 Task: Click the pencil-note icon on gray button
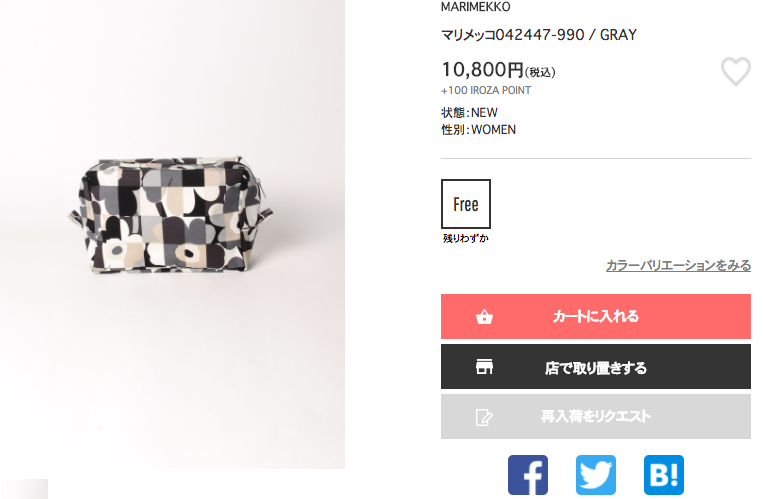[484, 417]
